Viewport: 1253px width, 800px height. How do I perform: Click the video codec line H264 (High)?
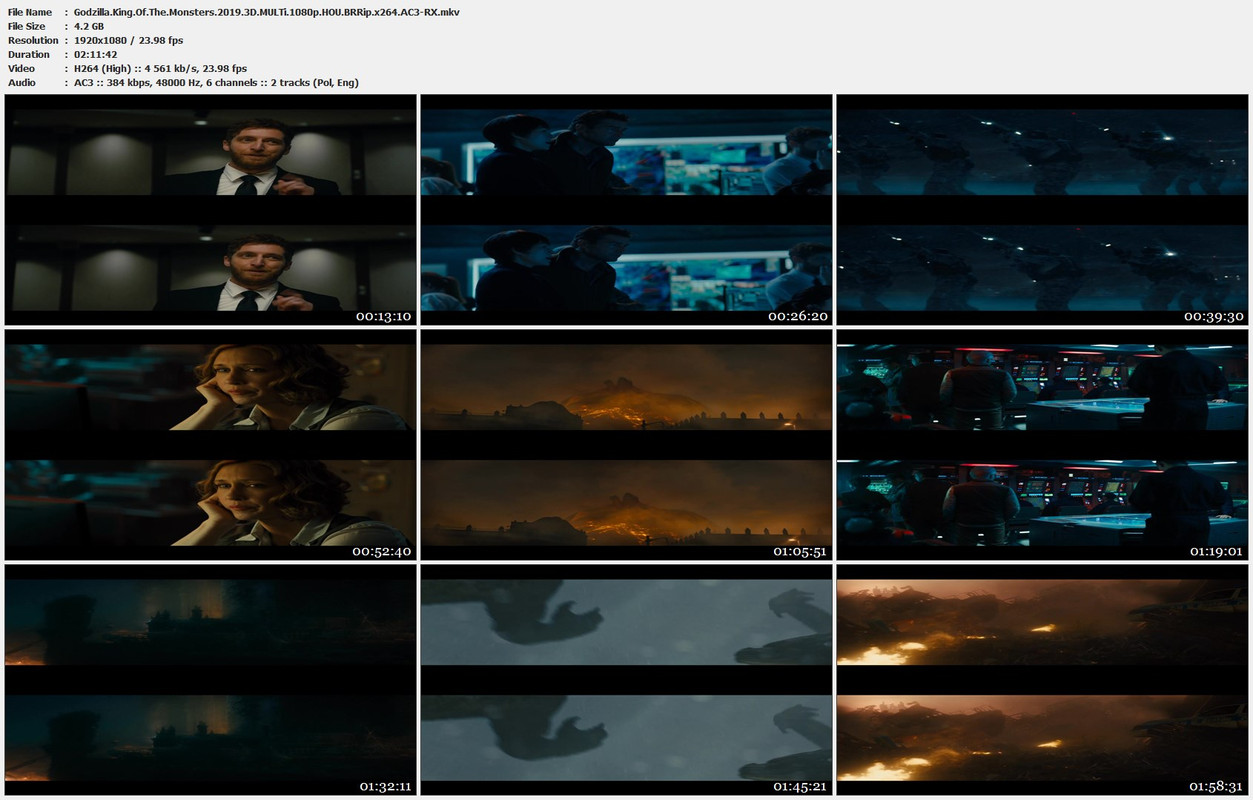pos(161,68)
